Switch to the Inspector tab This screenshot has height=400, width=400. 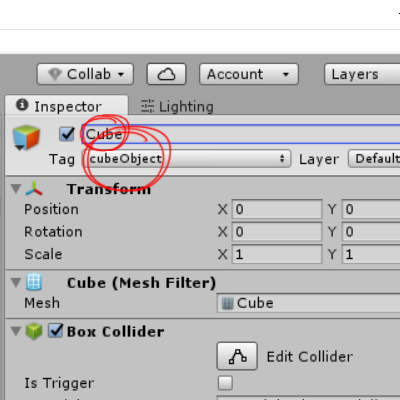pos(66,106)
